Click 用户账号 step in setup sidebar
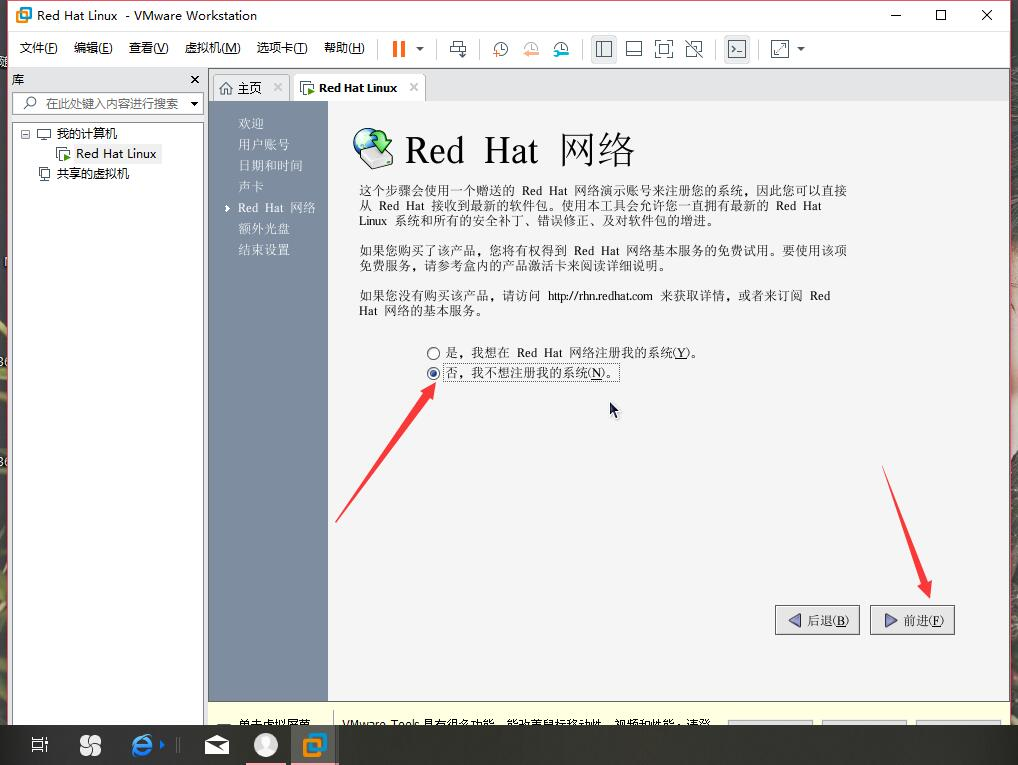The image size is (1018, 765). tap(264, 144)
